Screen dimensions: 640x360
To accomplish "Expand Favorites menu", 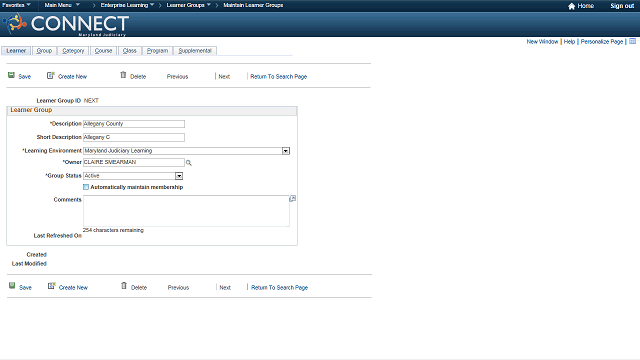I will click(x=16, y=5).
